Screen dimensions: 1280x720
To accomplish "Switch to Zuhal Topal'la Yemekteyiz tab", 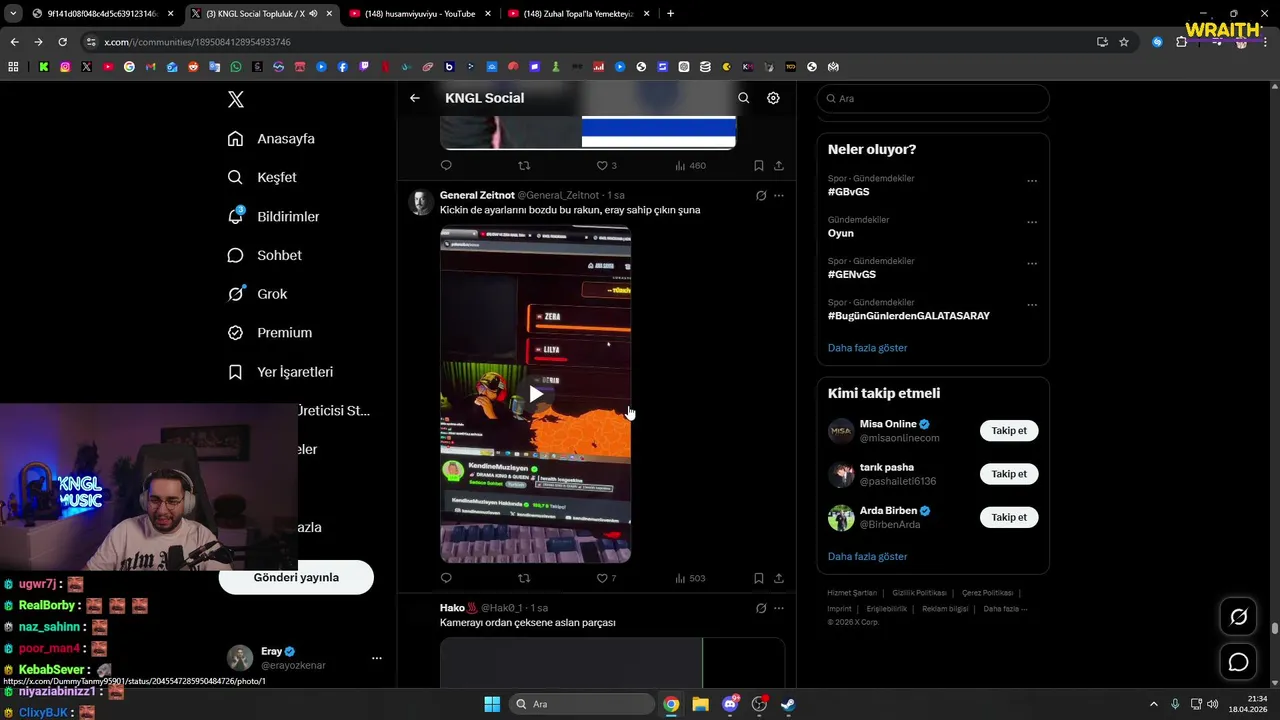I will (578, 14).
